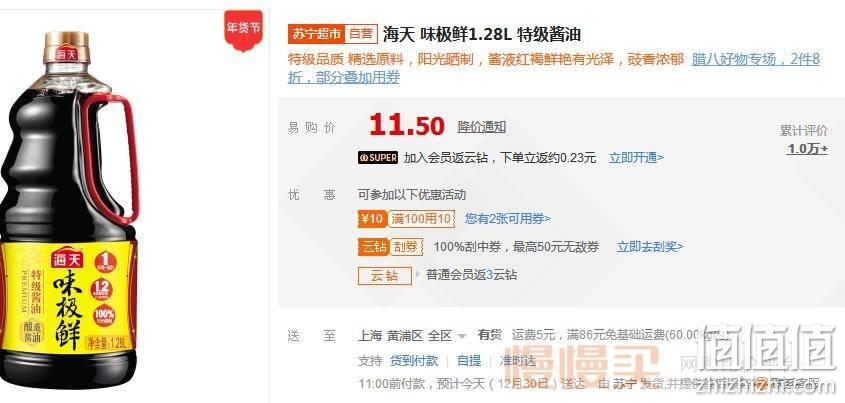
Task: Click the 满100用10 coupon label
Action: click(421, 219)
